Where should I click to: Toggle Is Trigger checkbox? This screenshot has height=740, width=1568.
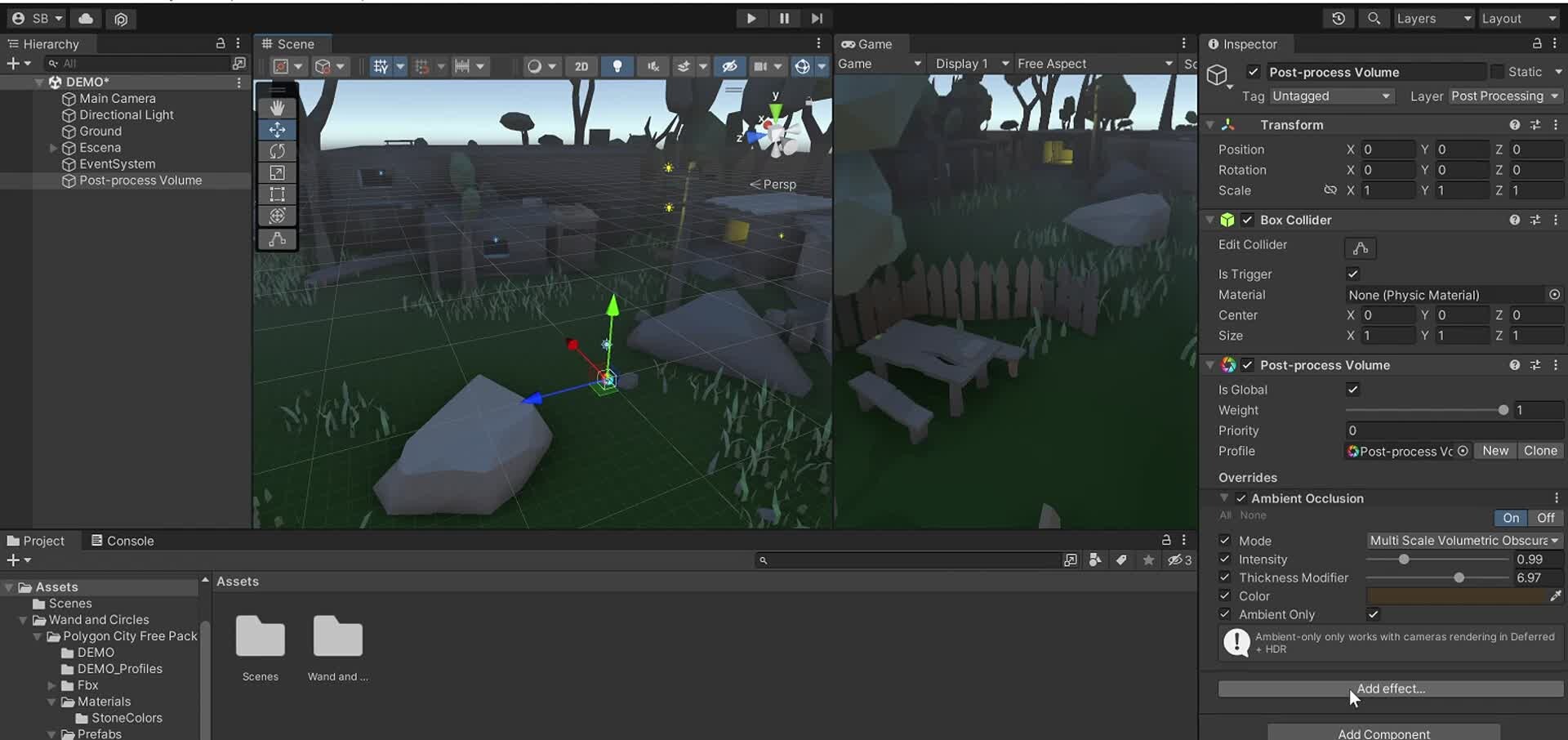1353,274
